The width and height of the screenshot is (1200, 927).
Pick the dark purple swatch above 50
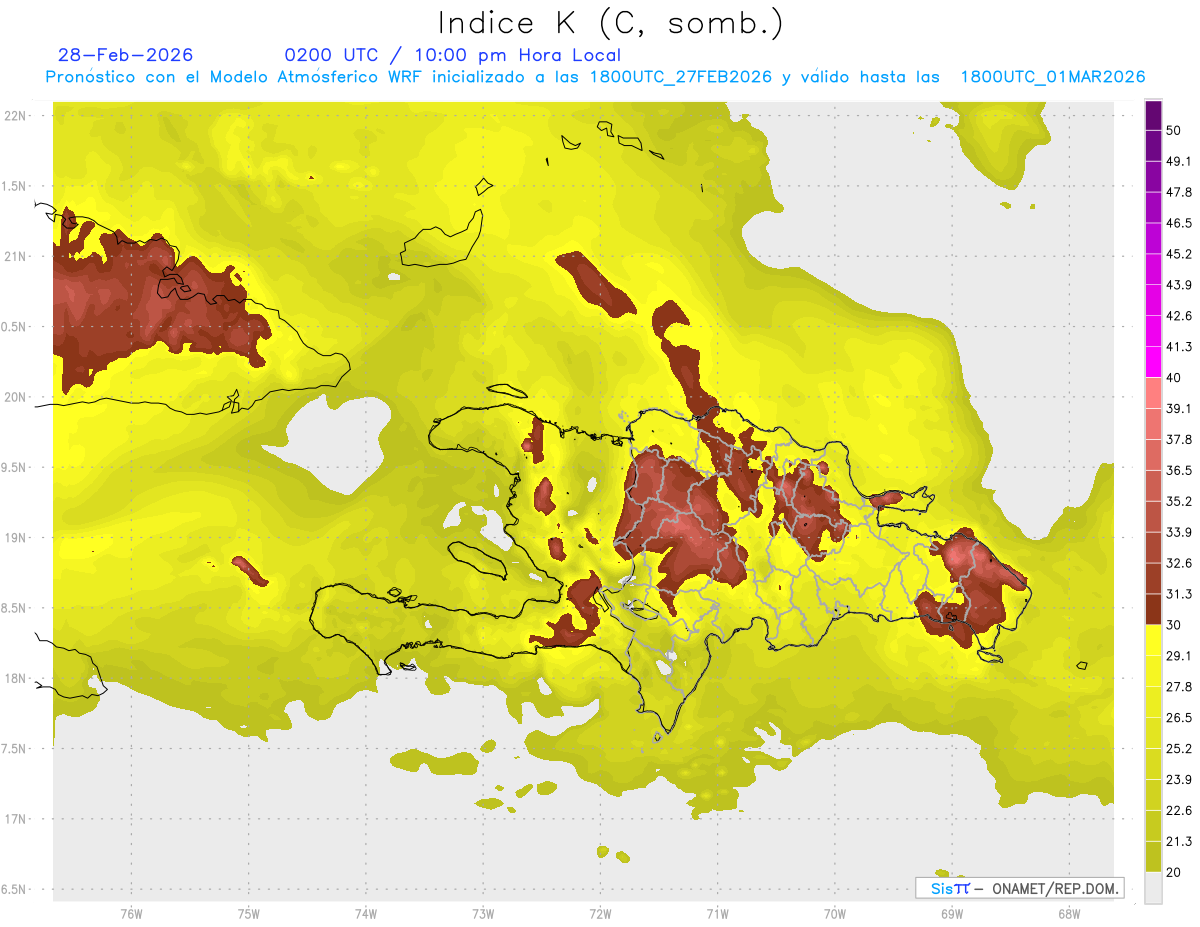[x=1153, y=115]
